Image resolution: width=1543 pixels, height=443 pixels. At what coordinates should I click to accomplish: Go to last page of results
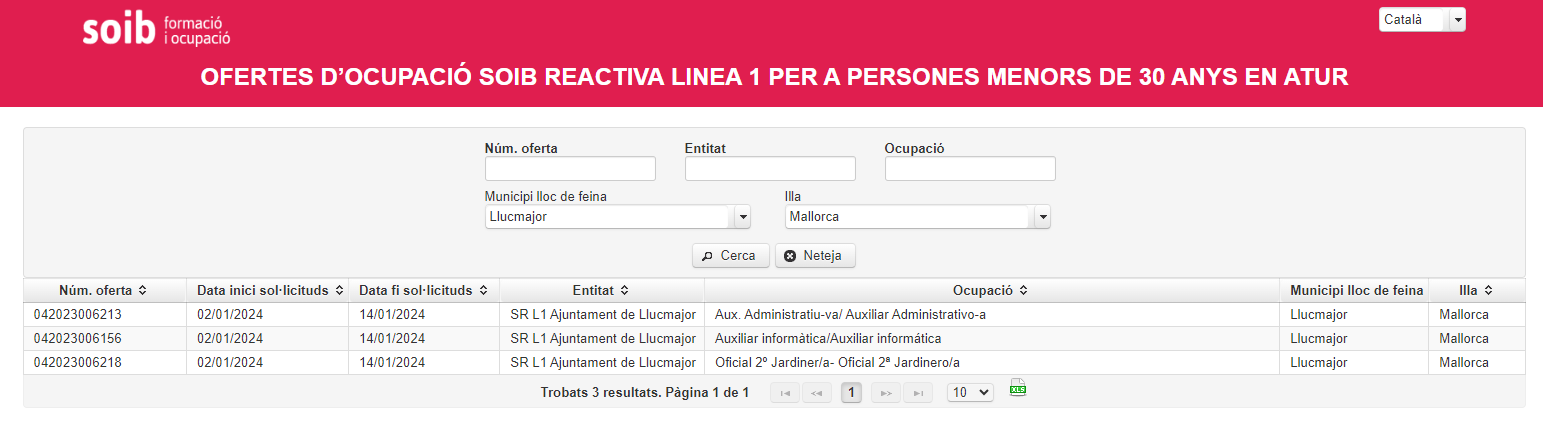pyautogui.click(x=917, y=393)
